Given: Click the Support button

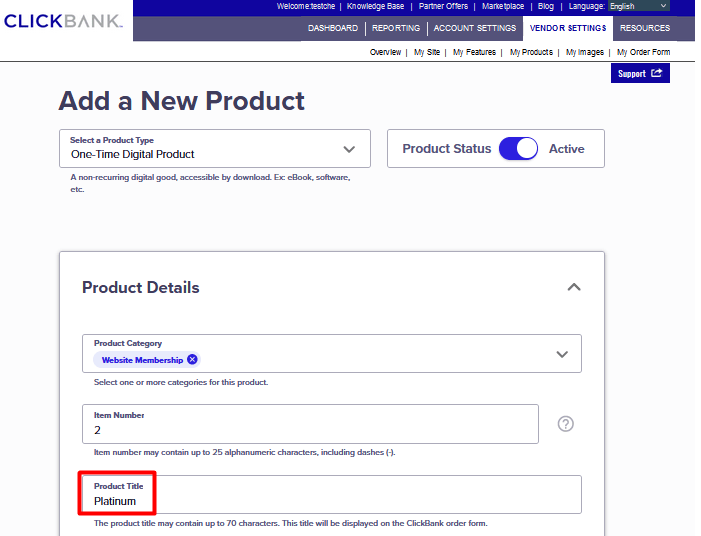Looking at the screenshot, I should coord(640,73).
